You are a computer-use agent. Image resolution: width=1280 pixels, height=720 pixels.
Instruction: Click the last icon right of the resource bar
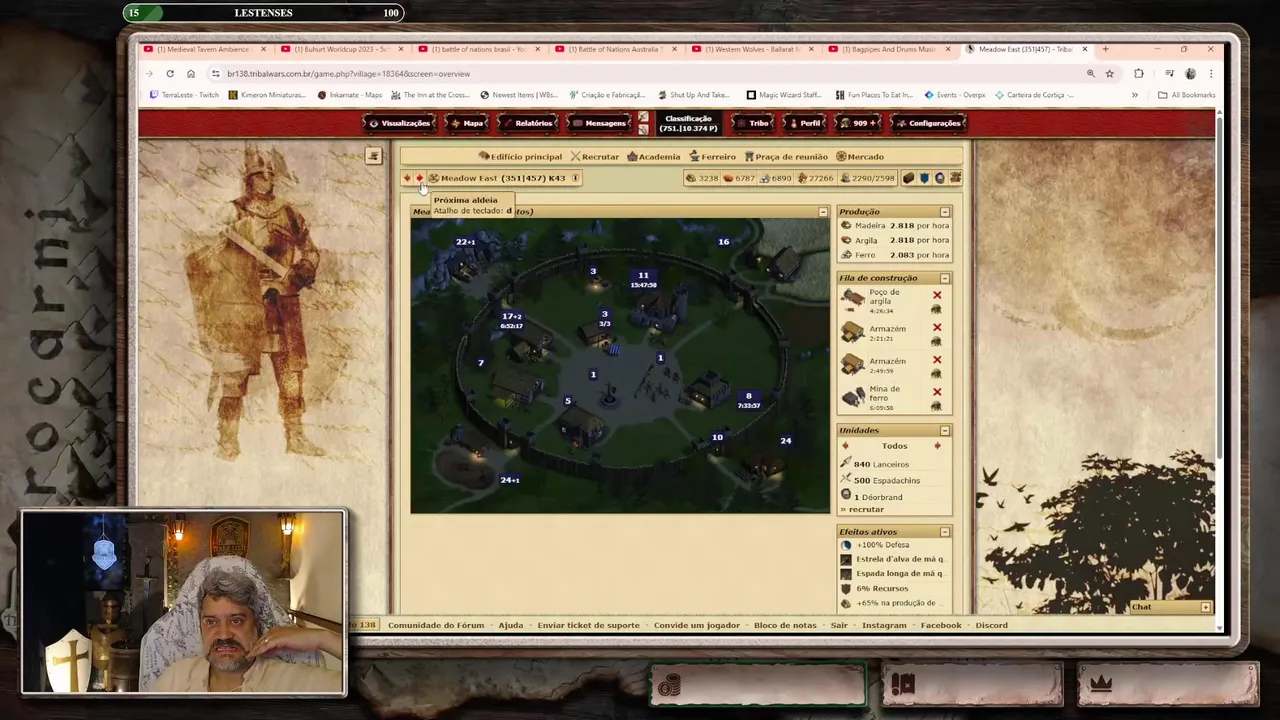[955, 178]
